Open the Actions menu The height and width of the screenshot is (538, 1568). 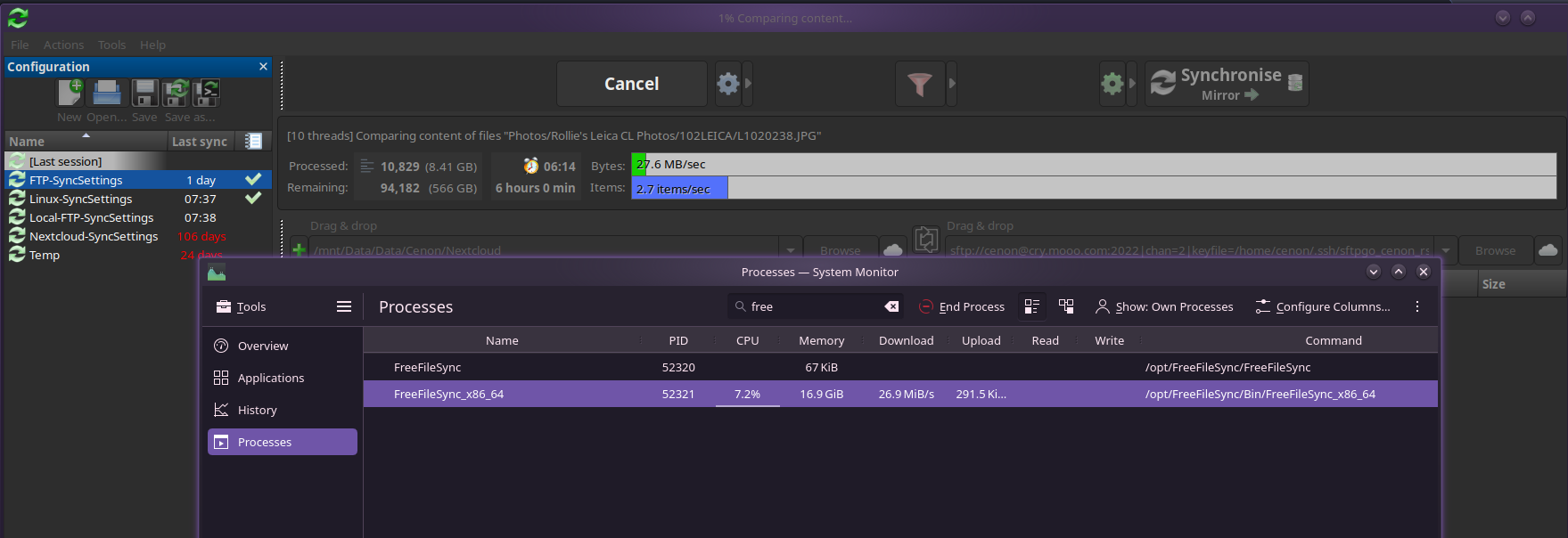coord(63,45)
